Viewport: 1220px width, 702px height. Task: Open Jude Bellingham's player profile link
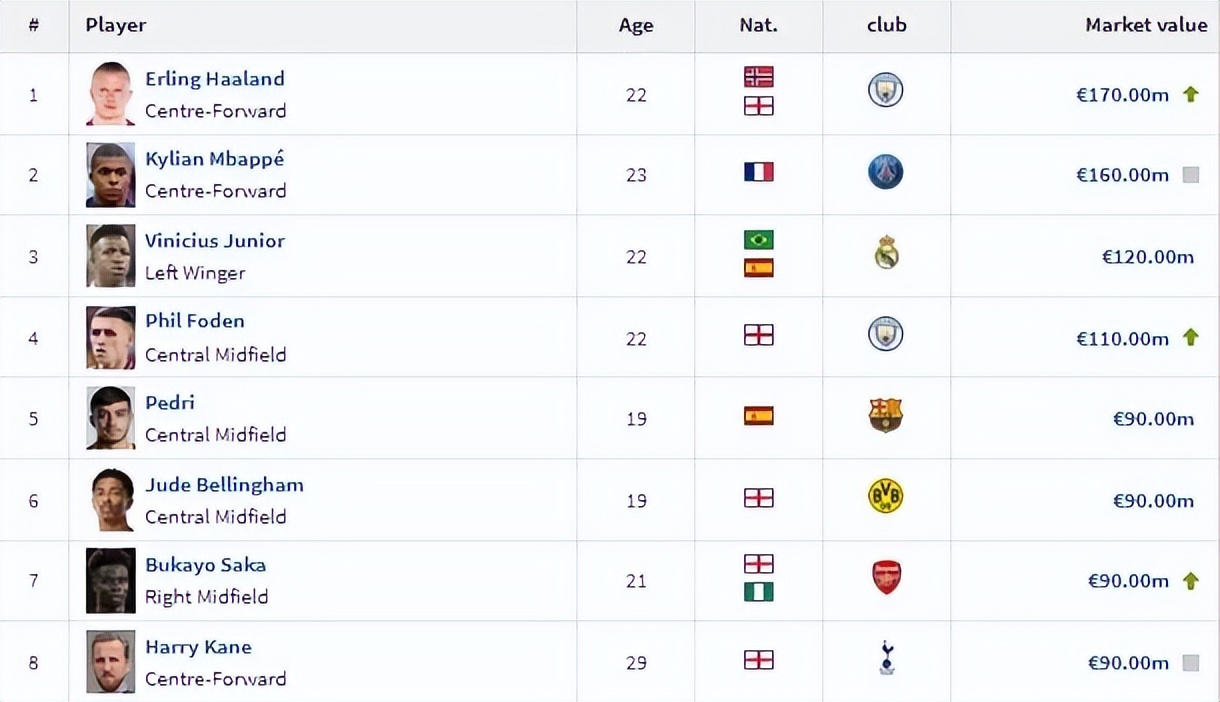tap(224, 485)
